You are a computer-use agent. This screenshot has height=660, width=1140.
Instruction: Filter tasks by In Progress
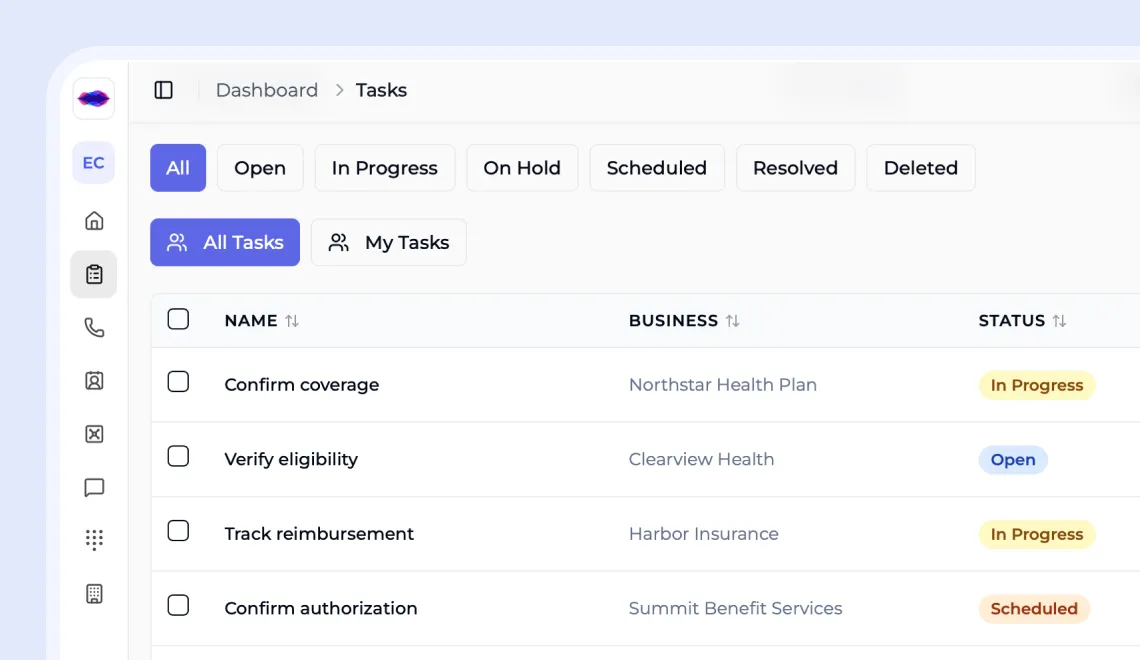(385, 168)
